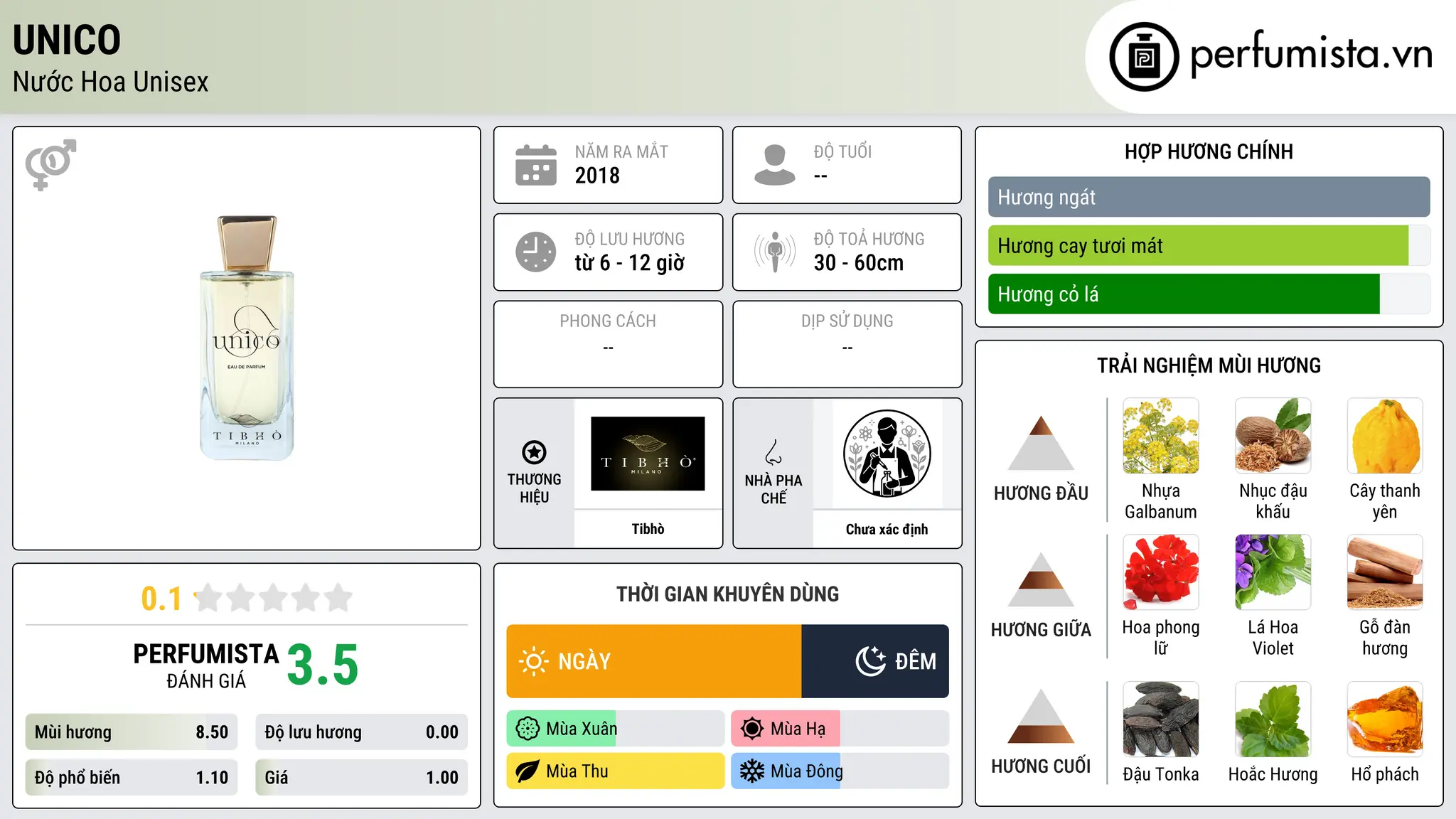Click the Độ lưu hương 0.00 score row
Viewport: 1456px width, 819px height.
(x=362, y=732)
